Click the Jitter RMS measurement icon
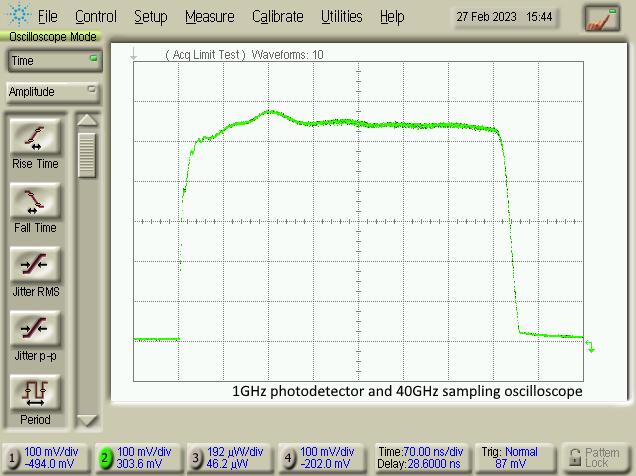Viewport: 636px width, 476px height. [35, 265]
